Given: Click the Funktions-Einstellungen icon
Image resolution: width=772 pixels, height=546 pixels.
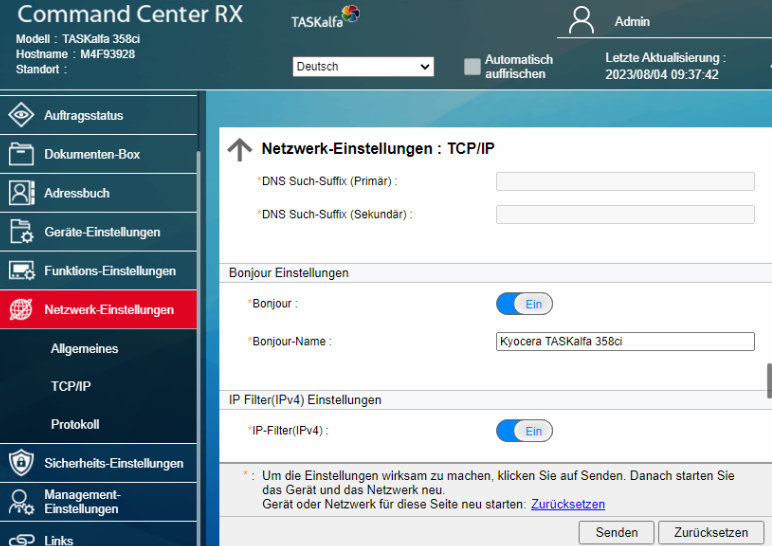Looking at the screenshot, I should [21, 271].
